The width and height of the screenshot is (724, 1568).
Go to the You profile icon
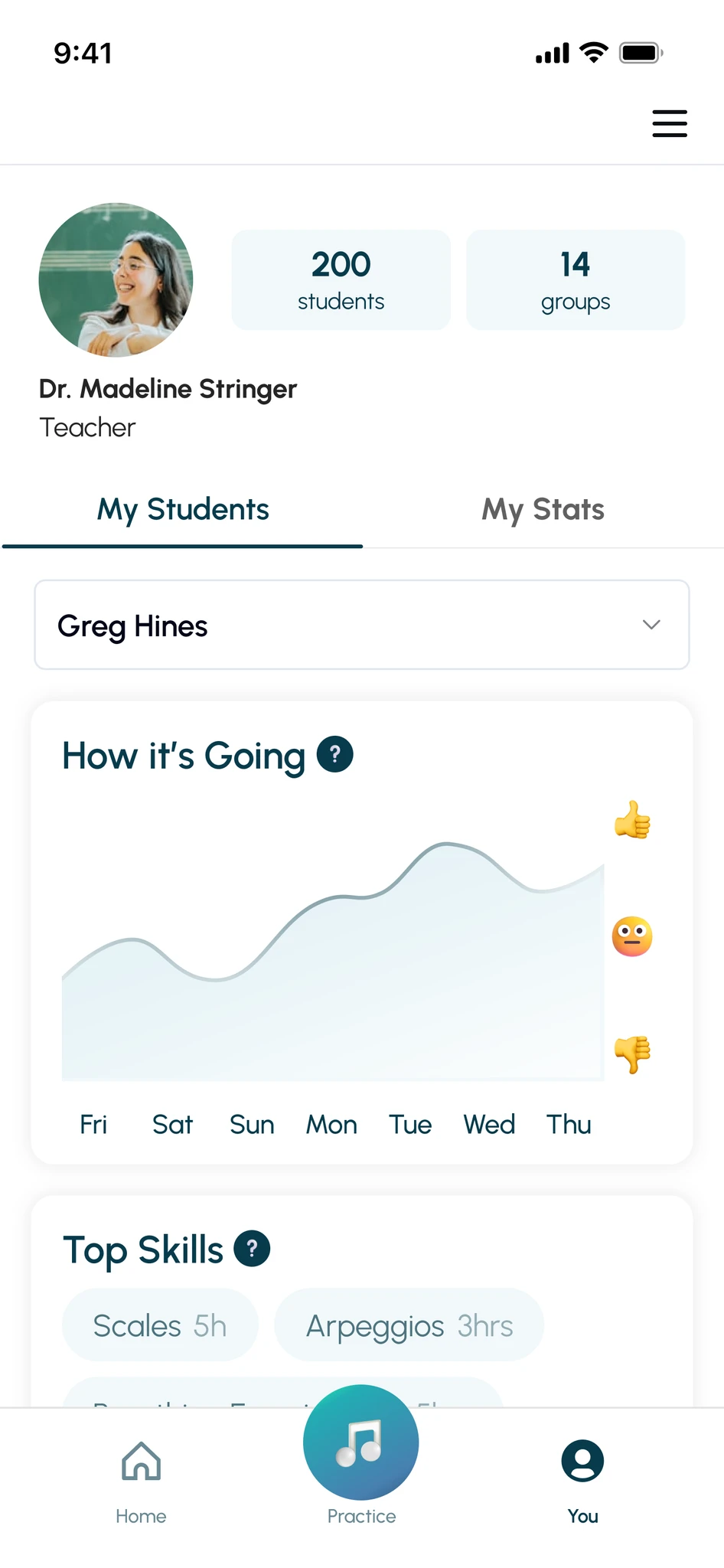[582, 1461]
